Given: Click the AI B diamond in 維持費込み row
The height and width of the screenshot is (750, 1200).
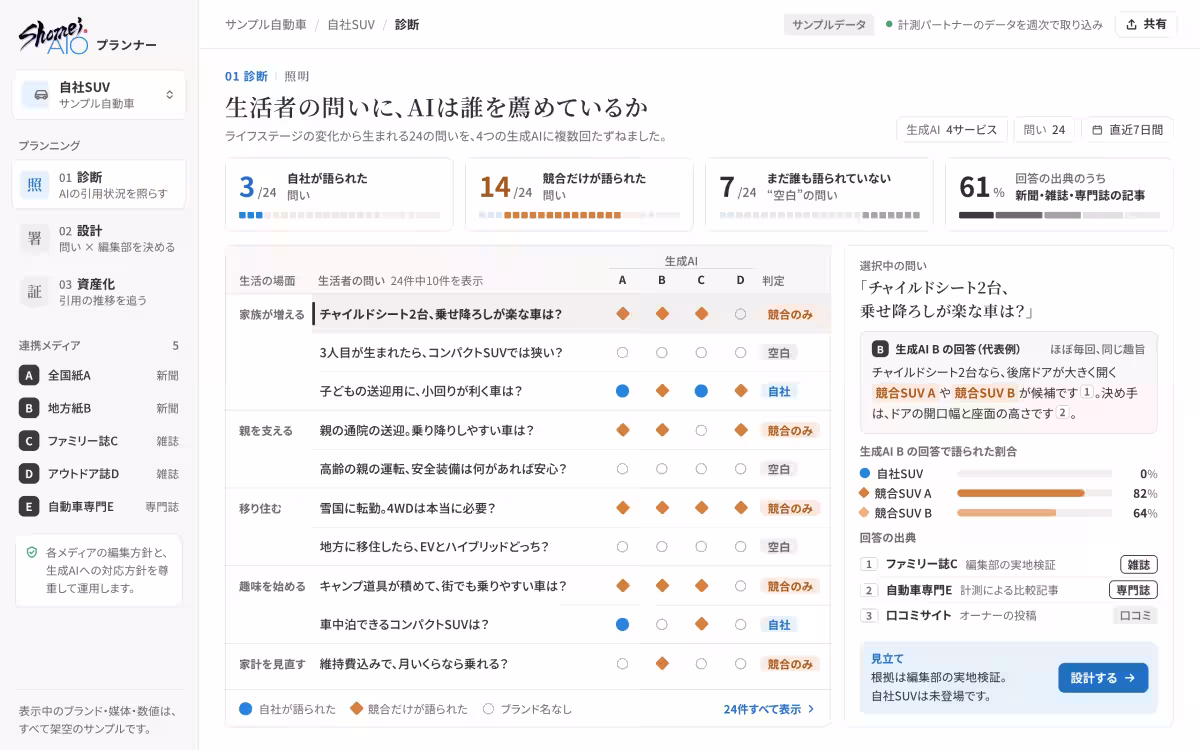Looking at the screenshot, I should (662, 663).
